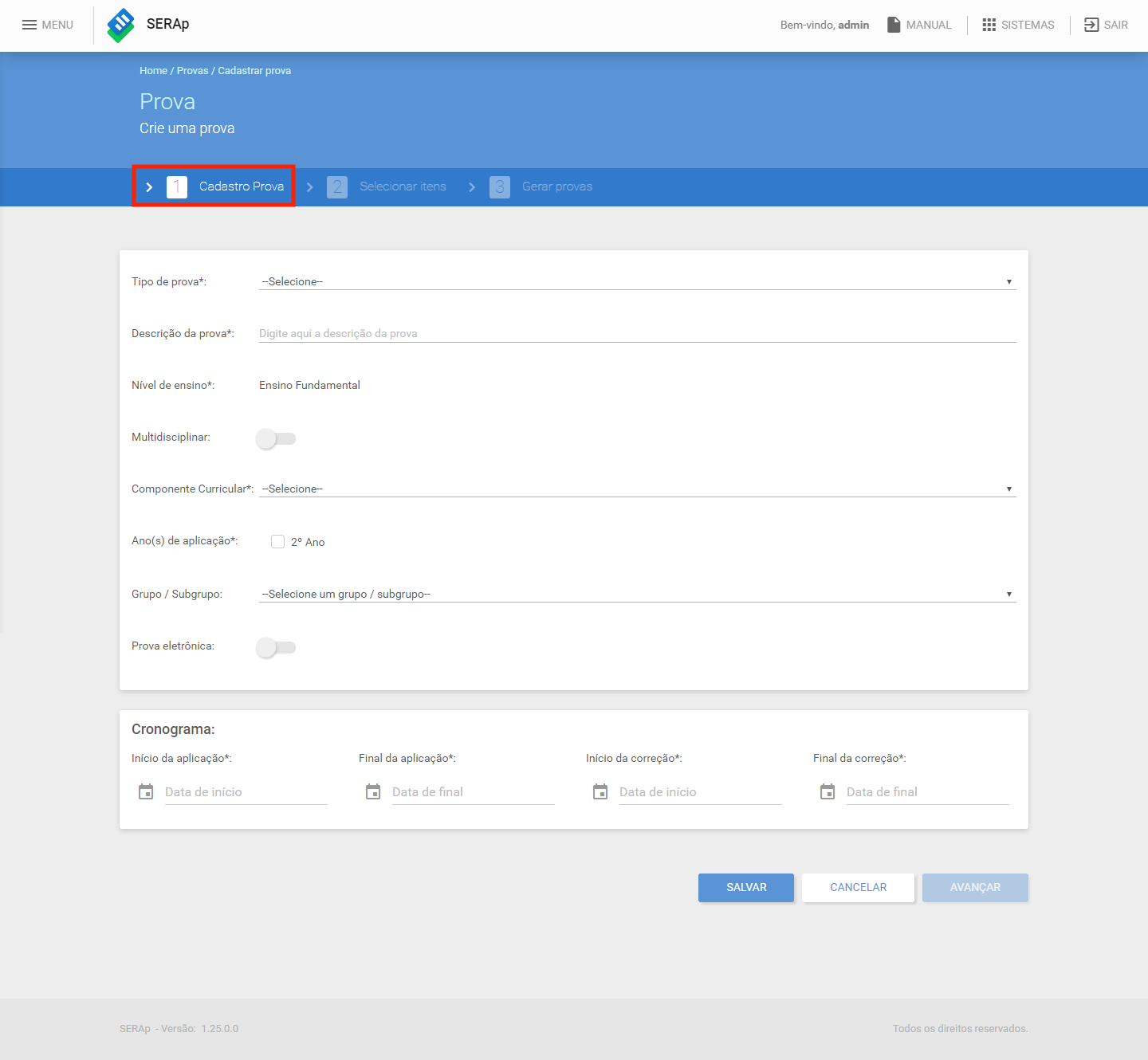Open the MANUAL document icon

[894, 25]
